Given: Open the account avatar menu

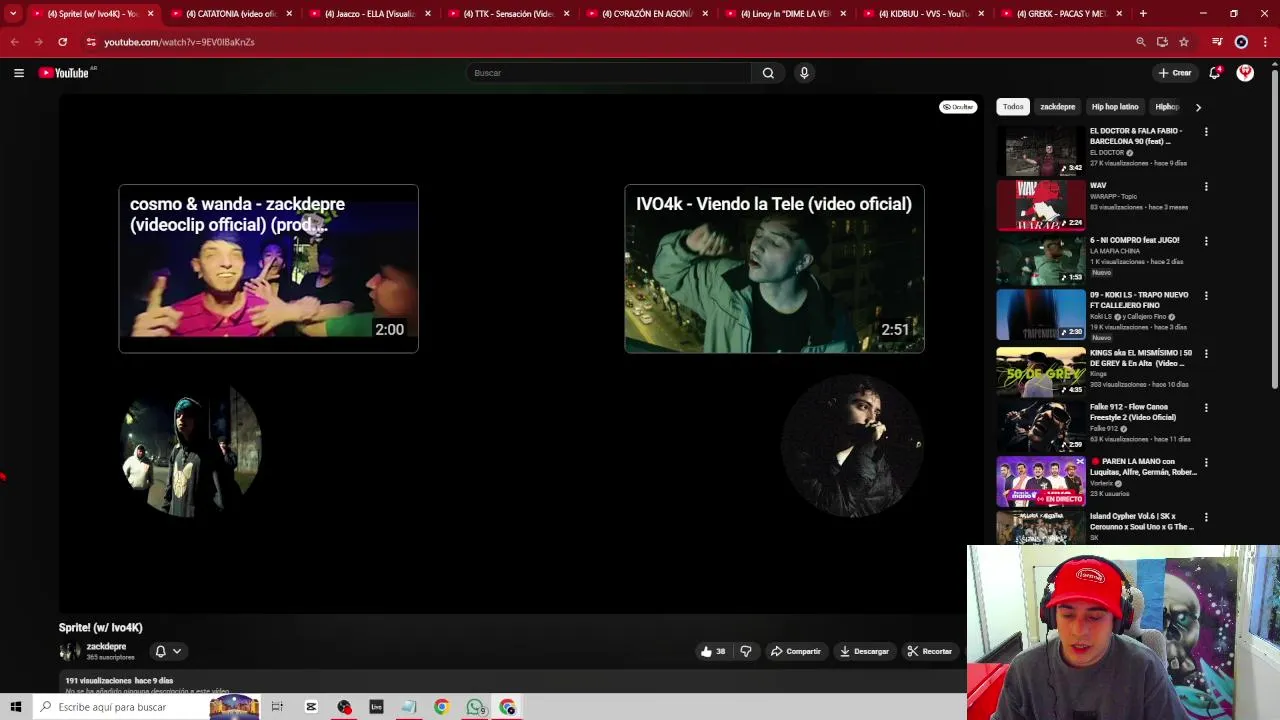Looking at the screenshot, I should (x=1245, y=73).
